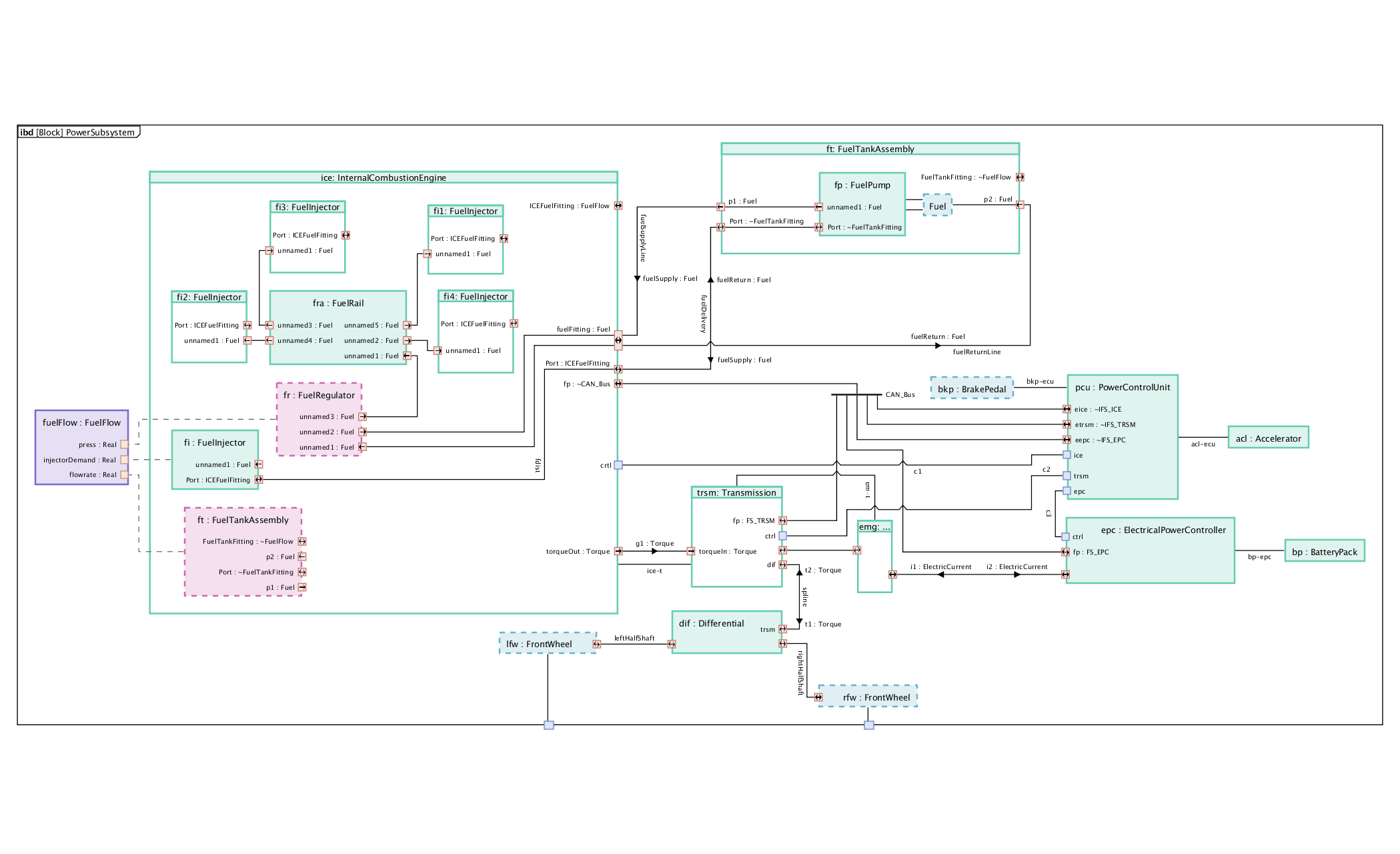Click the ICEFuelFitting port on fi3 FuelInjector
Viewport: 1400px width, 854px height.
pos(345,235)
